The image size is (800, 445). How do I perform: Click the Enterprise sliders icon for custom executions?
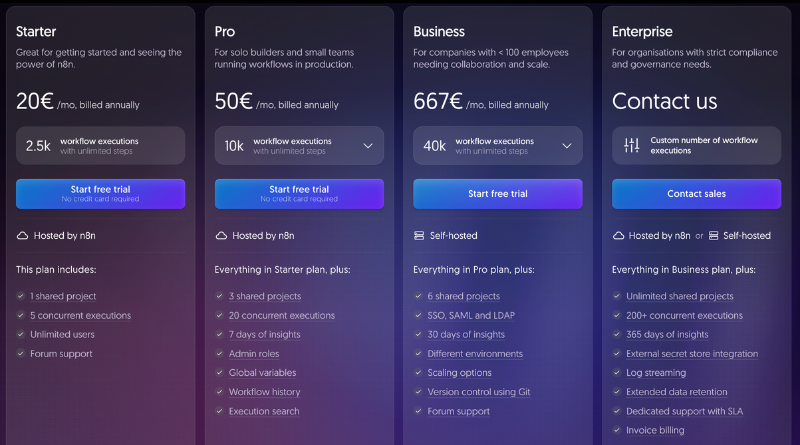(x=631, y=145)
